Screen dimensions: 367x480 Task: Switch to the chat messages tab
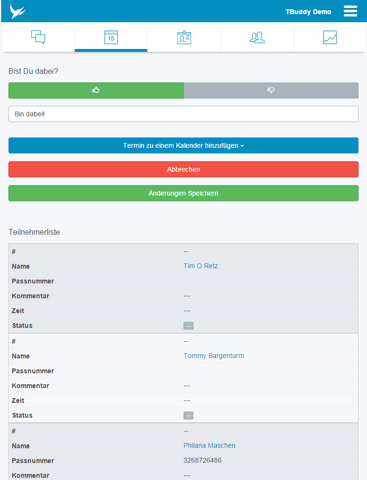[38, 37]
